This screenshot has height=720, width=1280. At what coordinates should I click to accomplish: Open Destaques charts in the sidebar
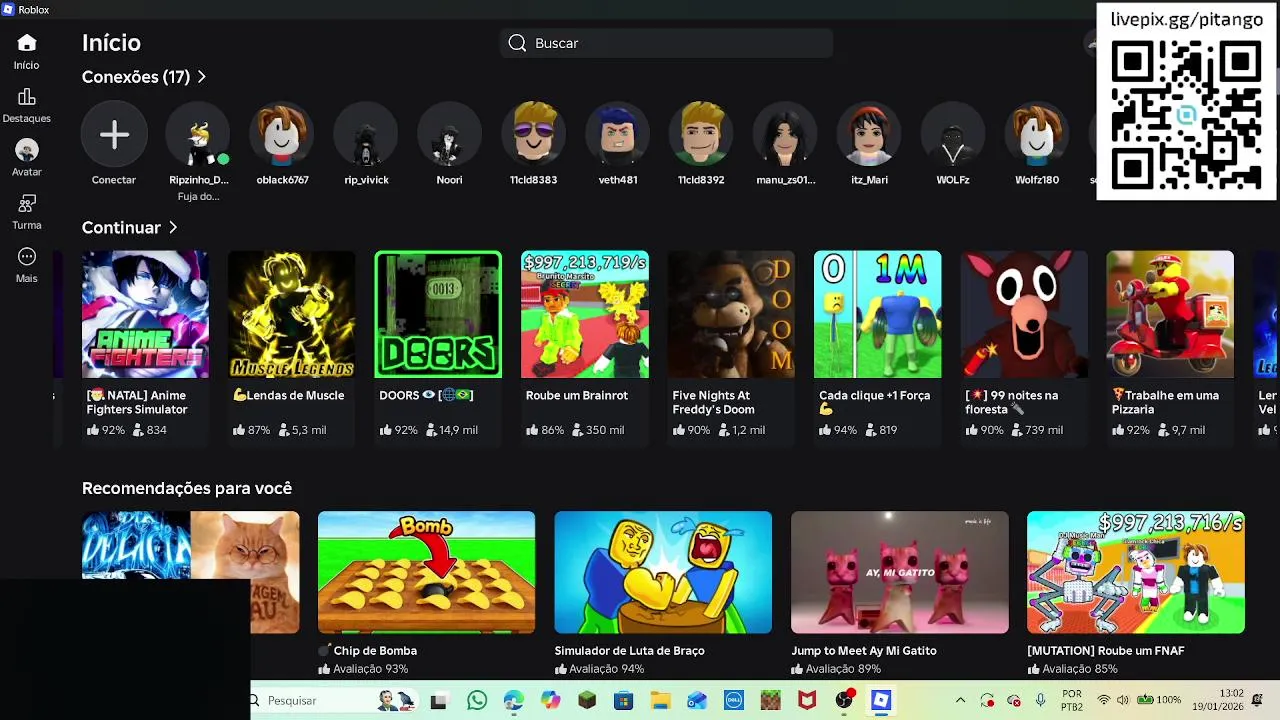27,97
